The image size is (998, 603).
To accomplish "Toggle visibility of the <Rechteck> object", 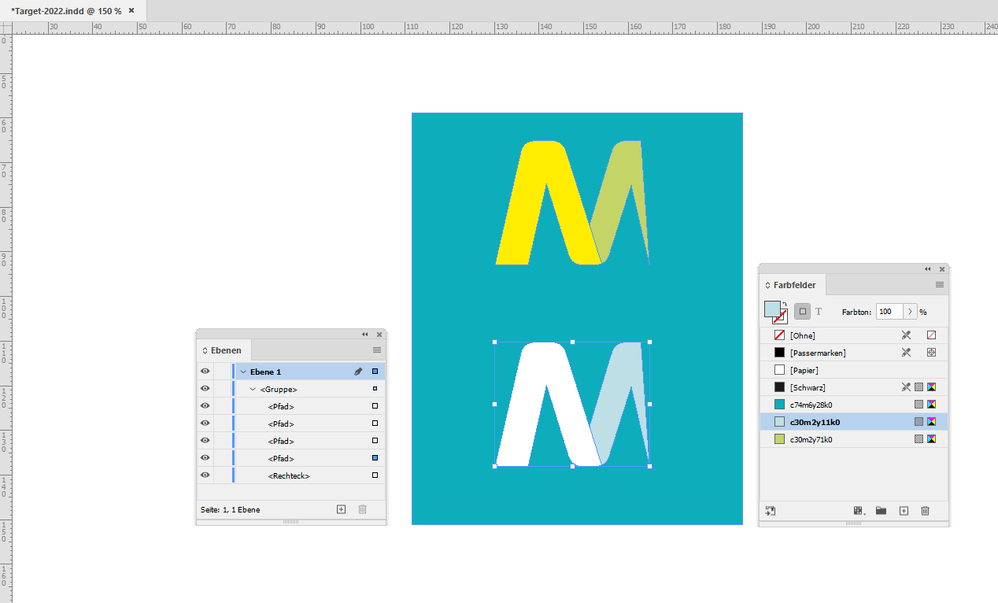I will [x=205, y=475].
